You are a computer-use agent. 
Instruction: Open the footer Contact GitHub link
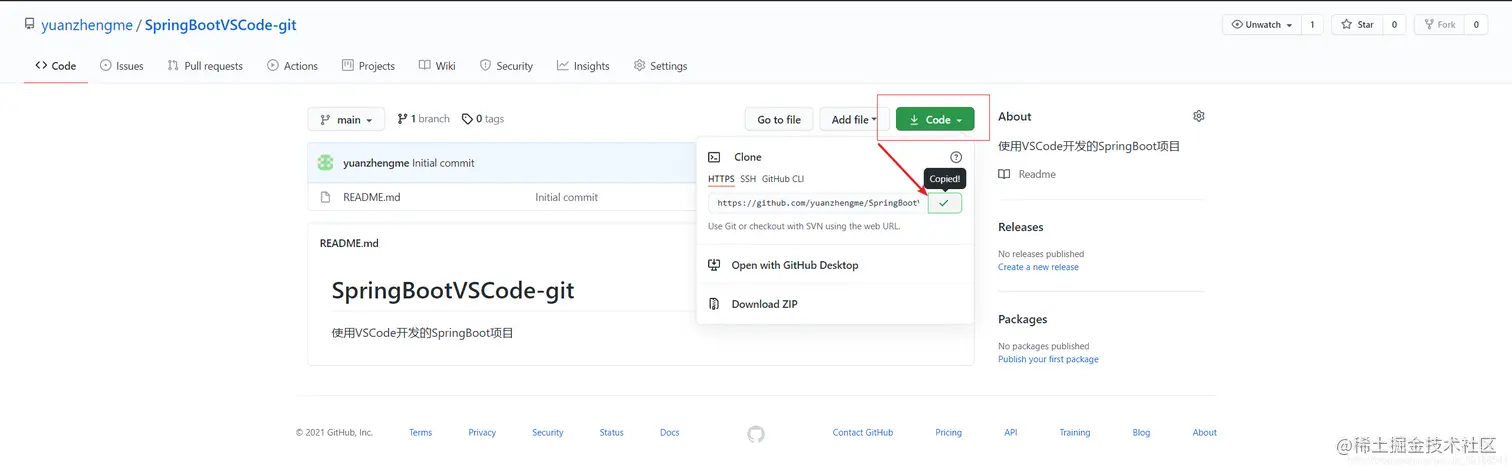[x=863, y=433]
